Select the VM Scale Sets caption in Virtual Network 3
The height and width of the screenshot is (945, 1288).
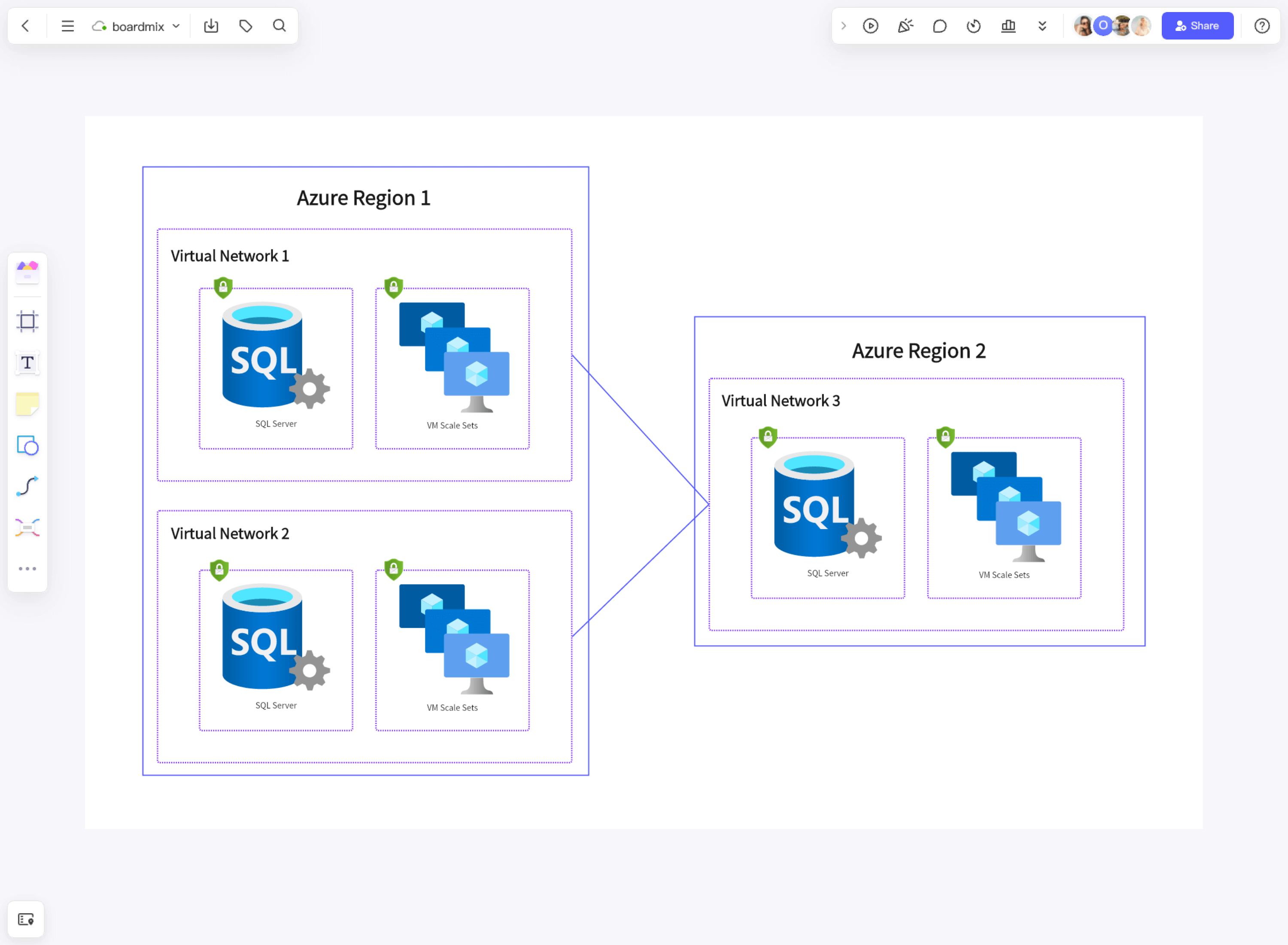click(1005, 575)
